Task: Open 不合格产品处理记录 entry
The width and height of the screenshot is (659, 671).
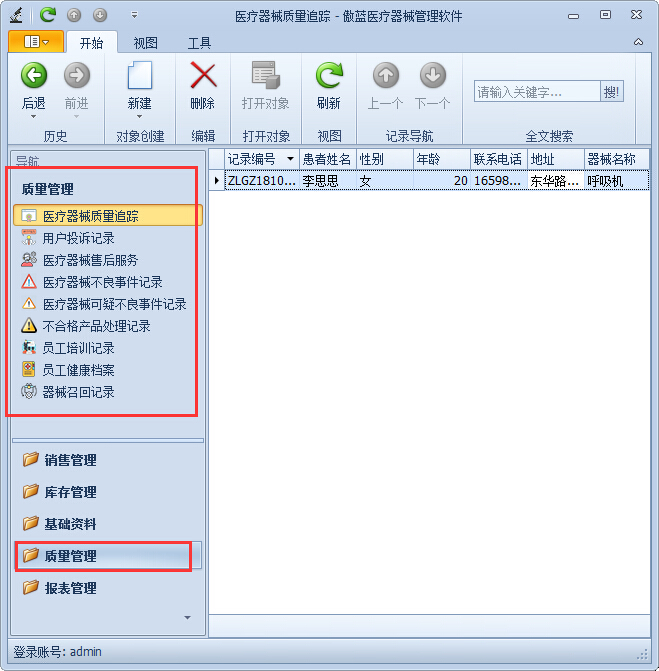Action: (96, 326)
